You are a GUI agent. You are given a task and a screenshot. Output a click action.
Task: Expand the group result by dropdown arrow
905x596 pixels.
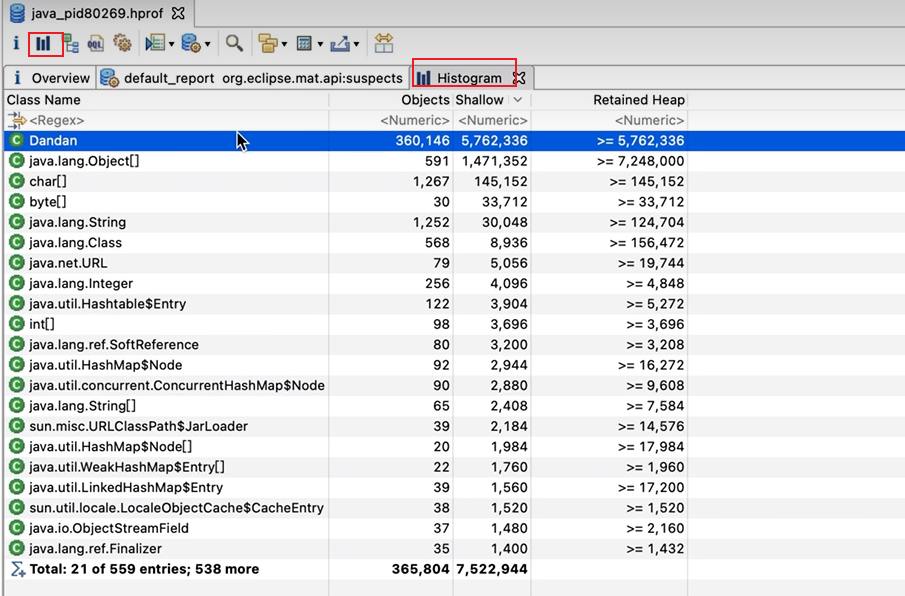pos(285,44)
